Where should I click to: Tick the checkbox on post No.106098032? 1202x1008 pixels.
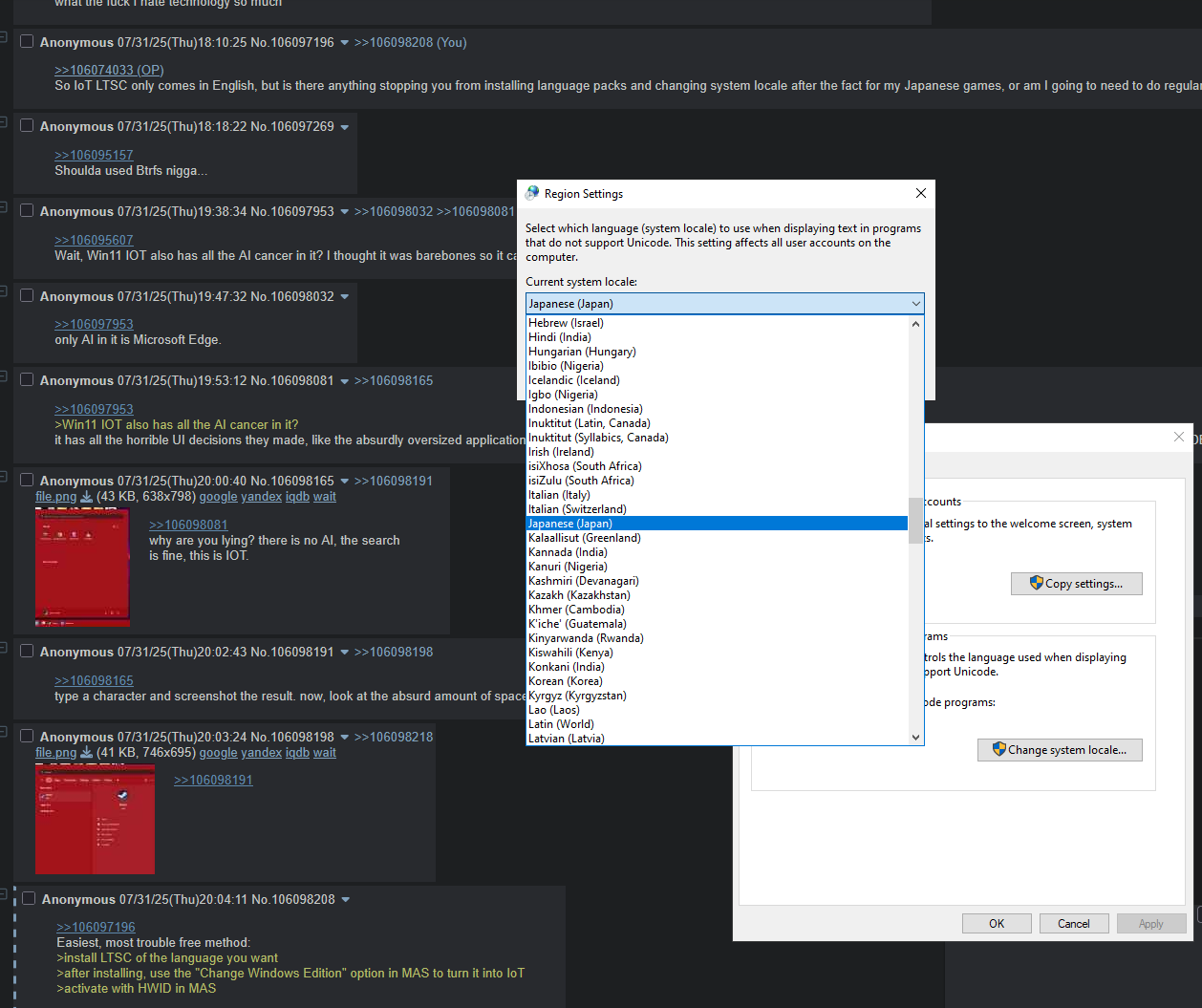(x=27, y=295)
